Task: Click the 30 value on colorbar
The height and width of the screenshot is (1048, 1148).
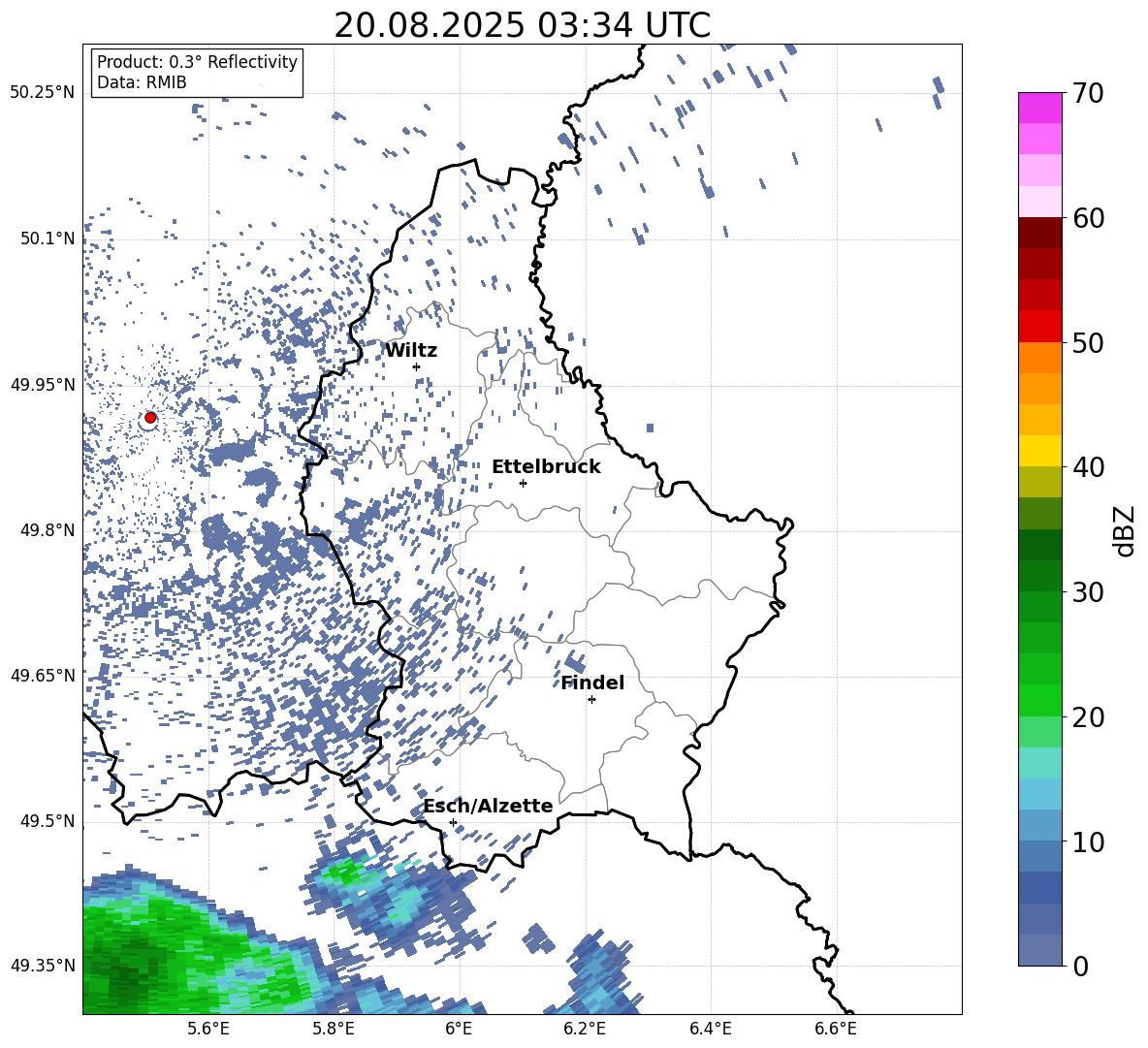Action: pos(1088,592)
